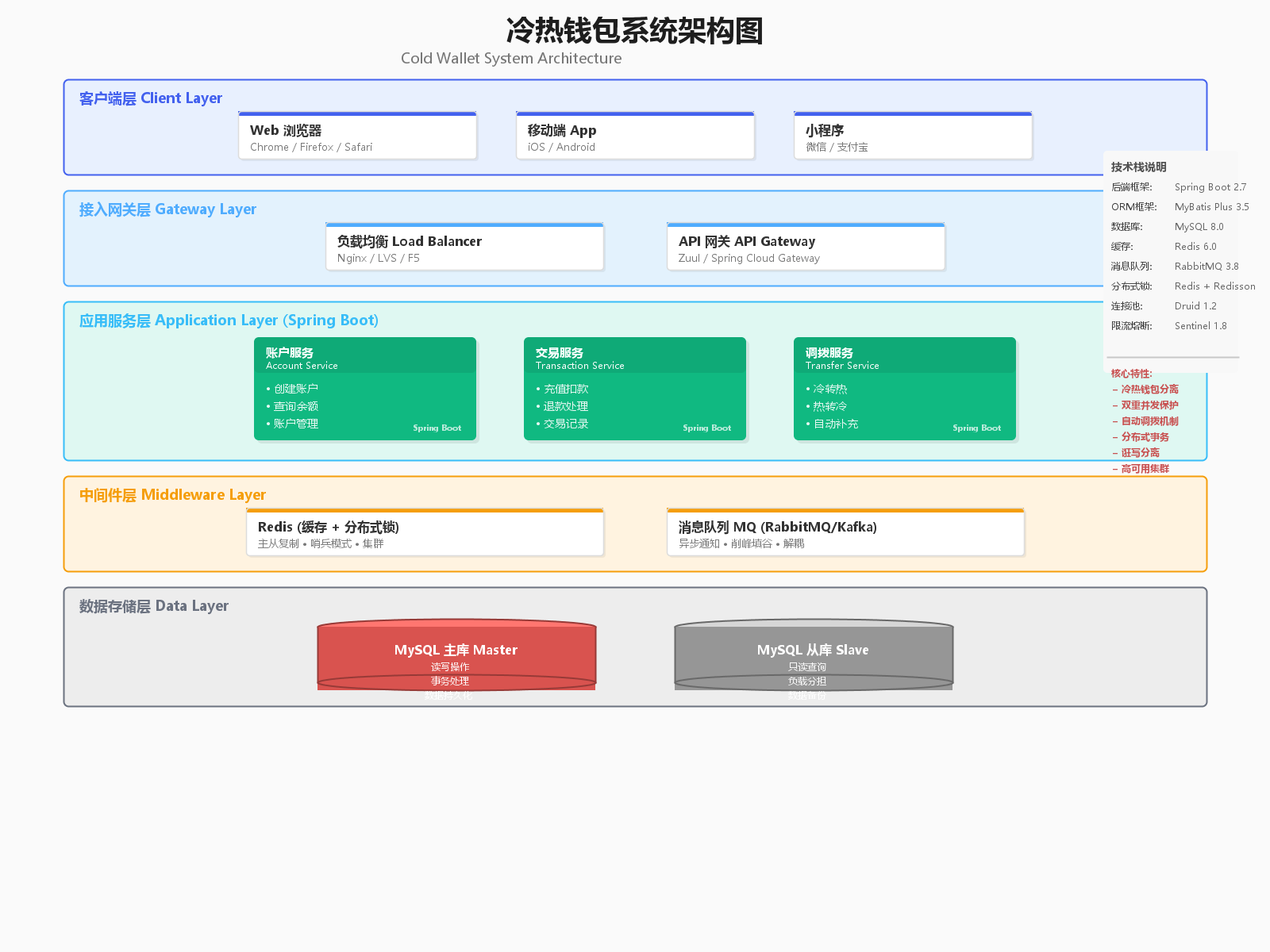This screenshot has width=1270, height=952.
Task: Select the MySQL 8.0 value
Action: [x=1199, y=227]
